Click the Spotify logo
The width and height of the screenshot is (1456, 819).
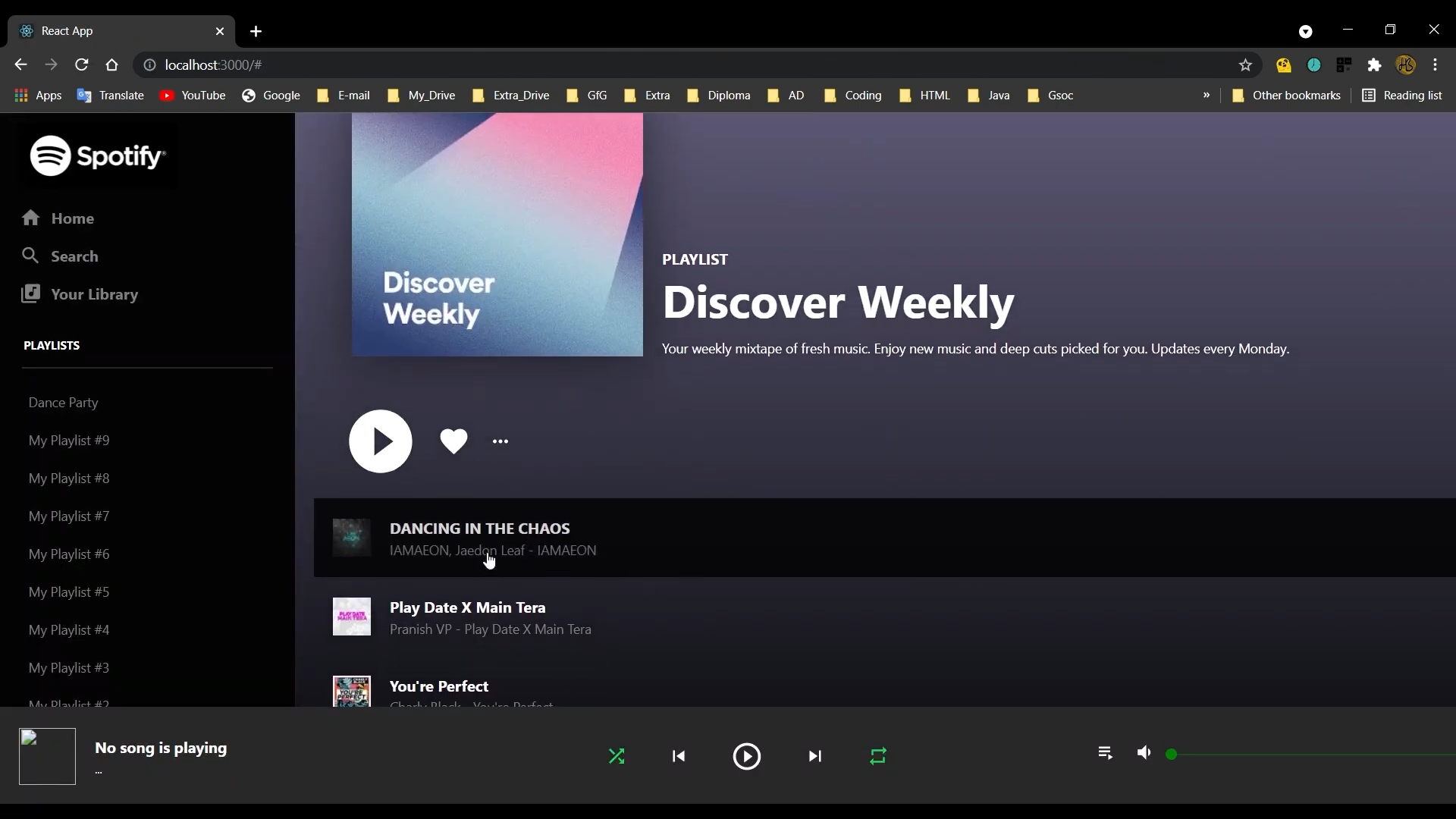tap(97, 155)
